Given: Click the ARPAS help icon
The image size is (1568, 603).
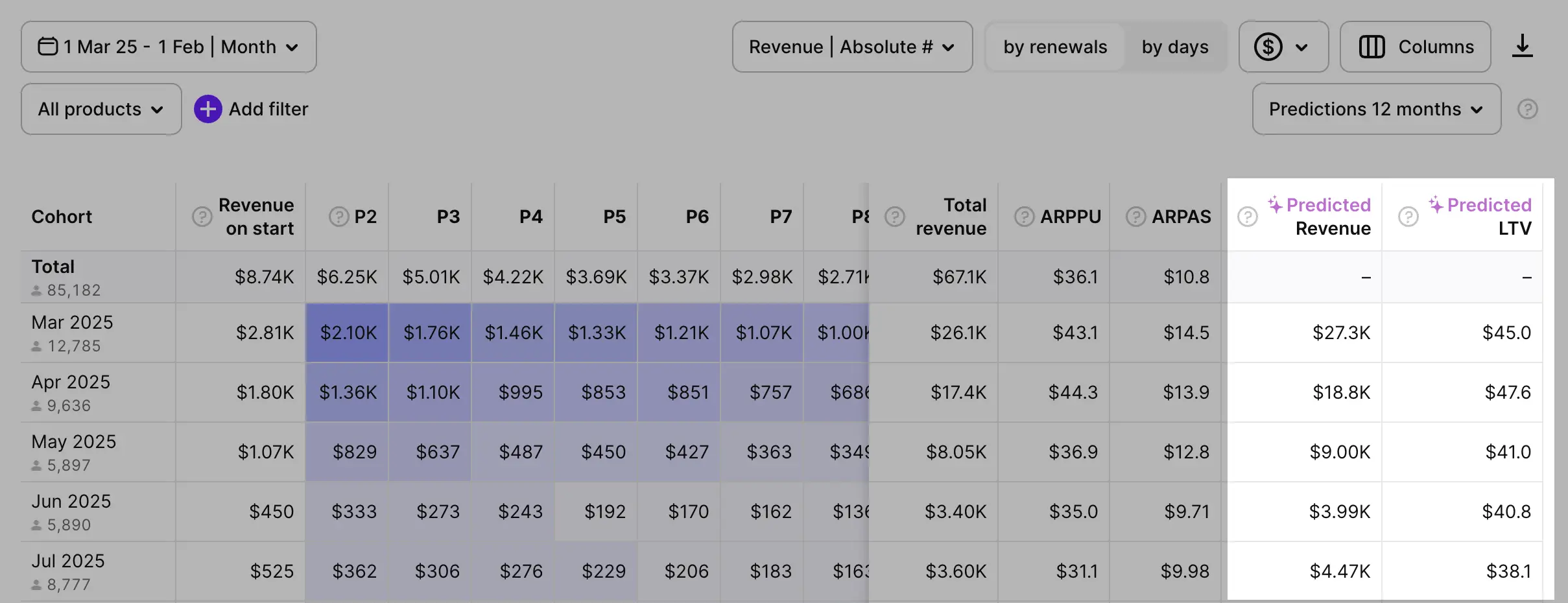Looking at the screenshot, I should click(1135, 217).
